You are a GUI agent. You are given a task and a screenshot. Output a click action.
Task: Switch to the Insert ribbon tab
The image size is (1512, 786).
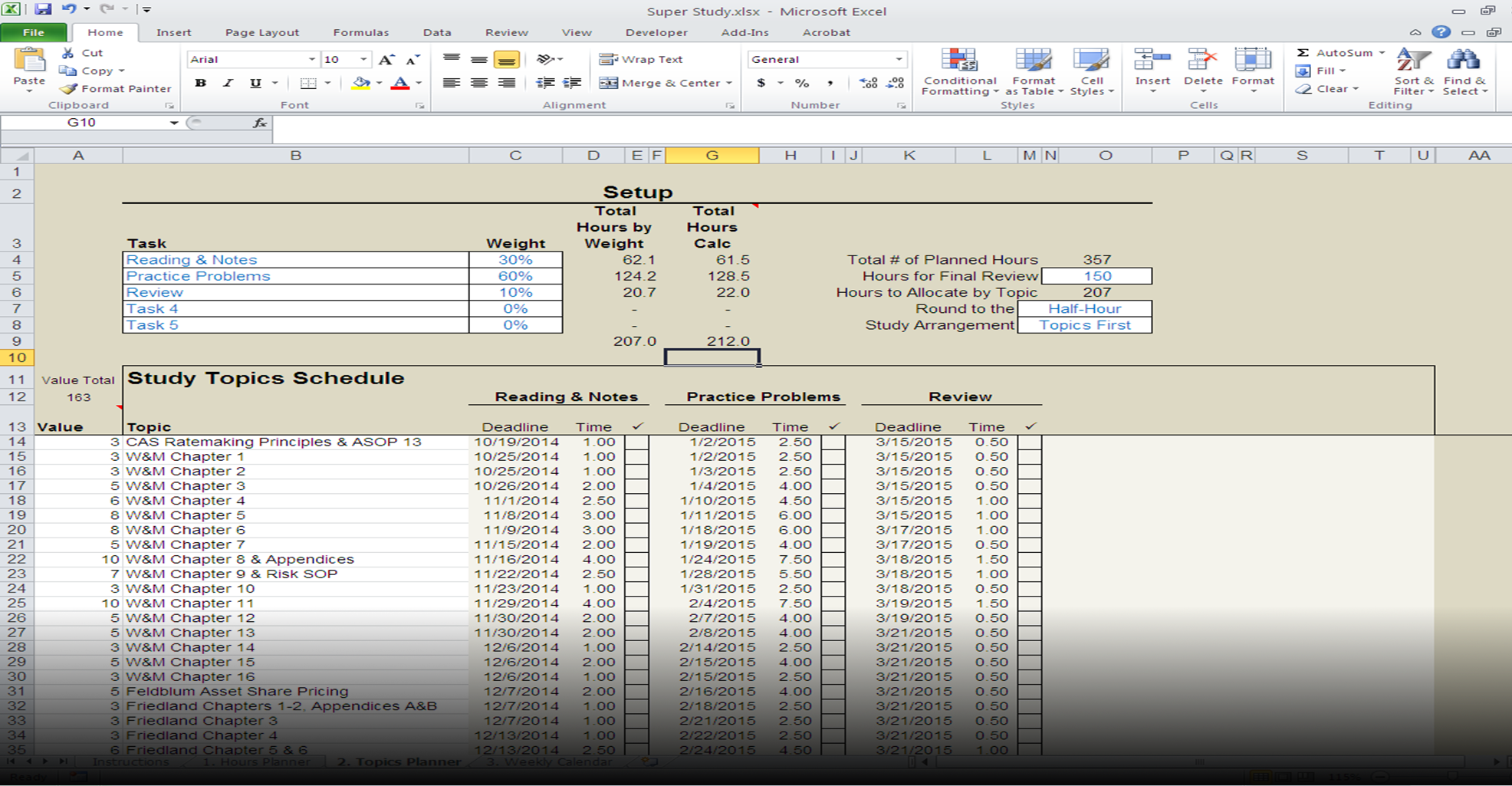174,32
